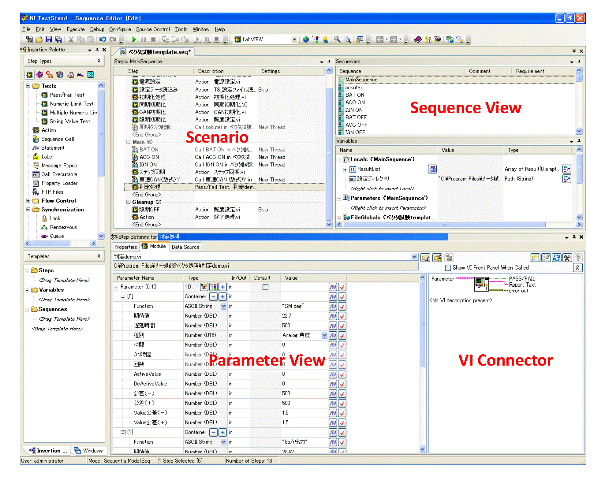Collapse the Tests folder in Insertion Palette
This screenshot has width=612, height=480.
tap(28, 86)
